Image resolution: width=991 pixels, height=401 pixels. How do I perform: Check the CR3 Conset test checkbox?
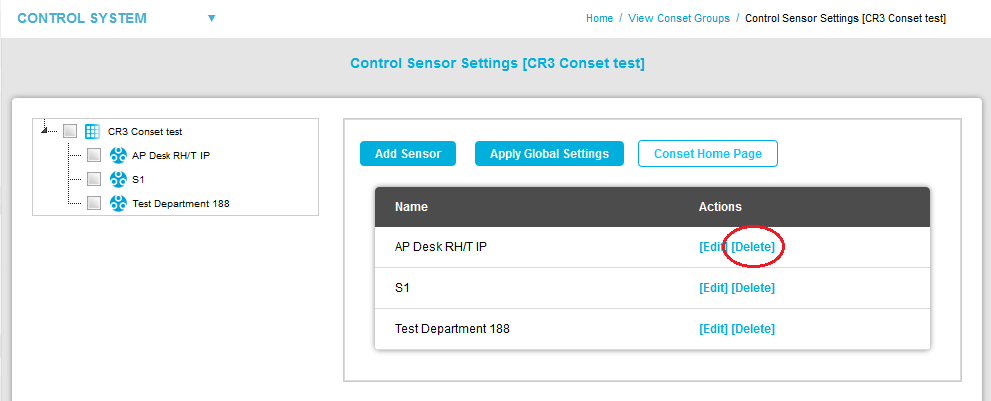coord(70,131)
